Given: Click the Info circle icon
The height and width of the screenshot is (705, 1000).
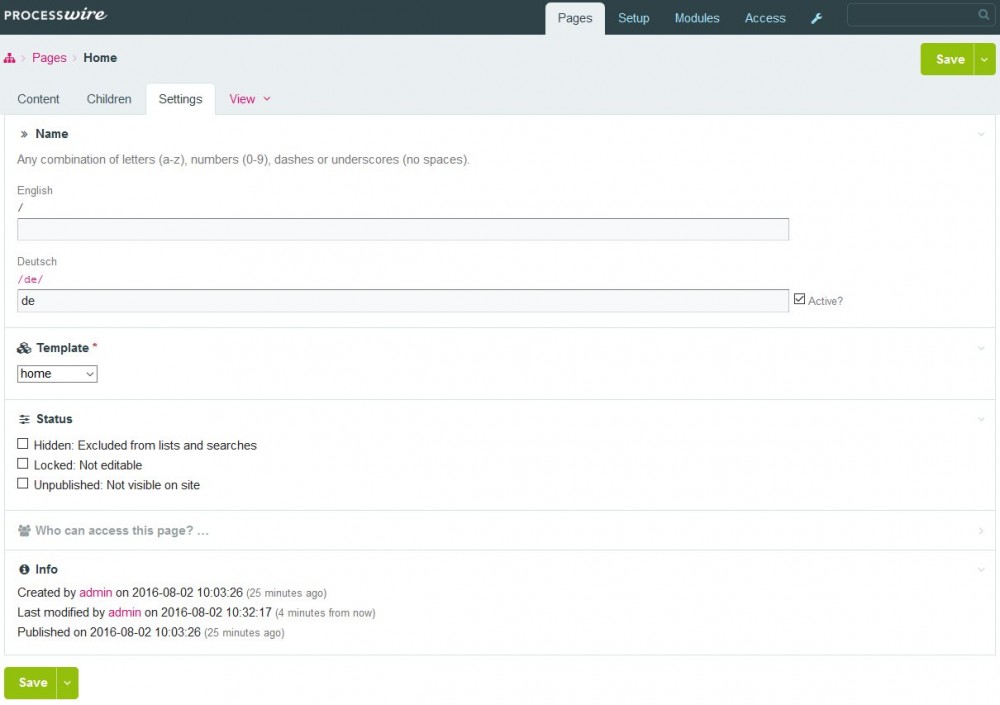Looking at the screenshot, I should 24,569.
